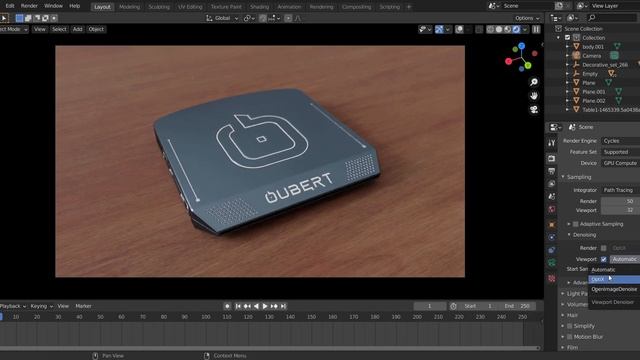Viewport: 640px width, 360px height.
Task: Click the Render samples value field
Action: pyautogui.click(x=620, y=201)
